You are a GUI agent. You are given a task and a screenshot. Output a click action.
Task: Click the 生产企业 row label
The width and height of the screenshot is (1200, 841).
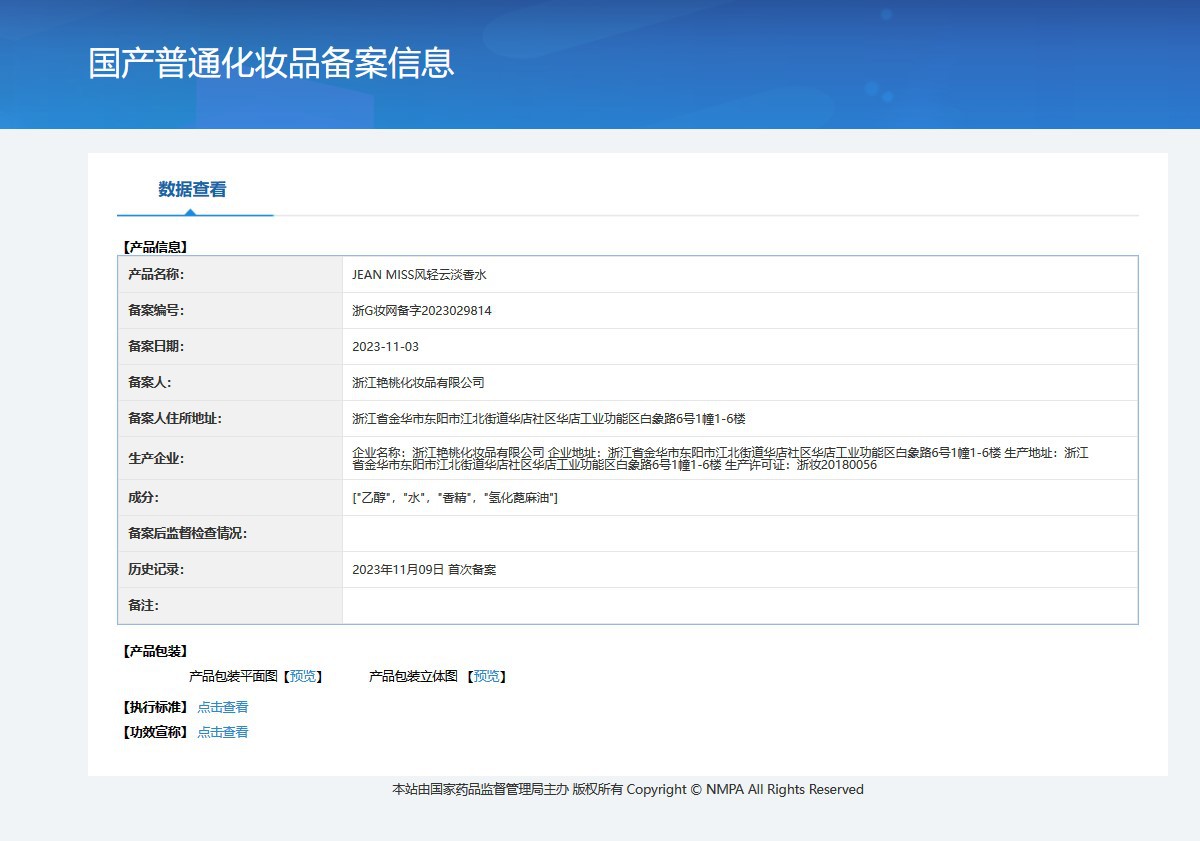click(x=156, y=459)
